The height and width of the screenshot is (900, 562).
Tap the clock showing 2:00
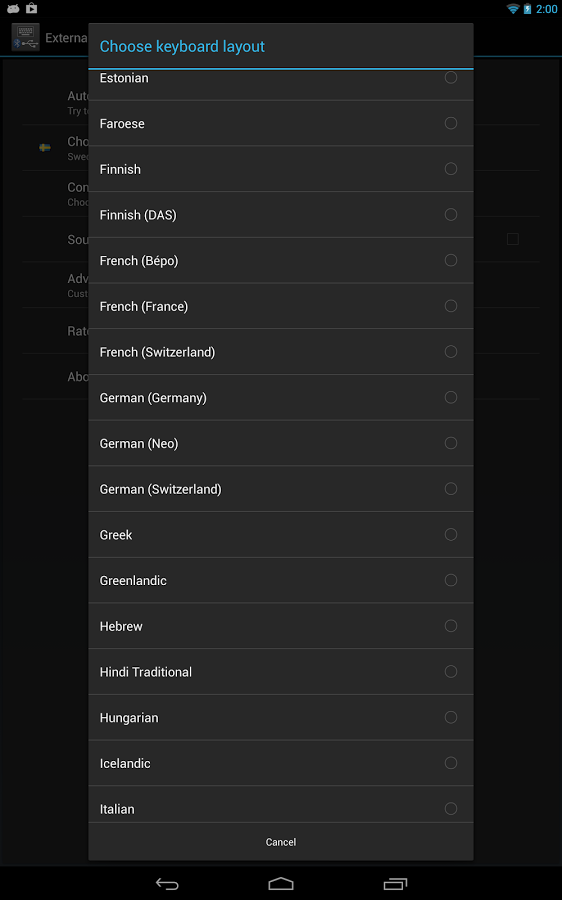546,9
